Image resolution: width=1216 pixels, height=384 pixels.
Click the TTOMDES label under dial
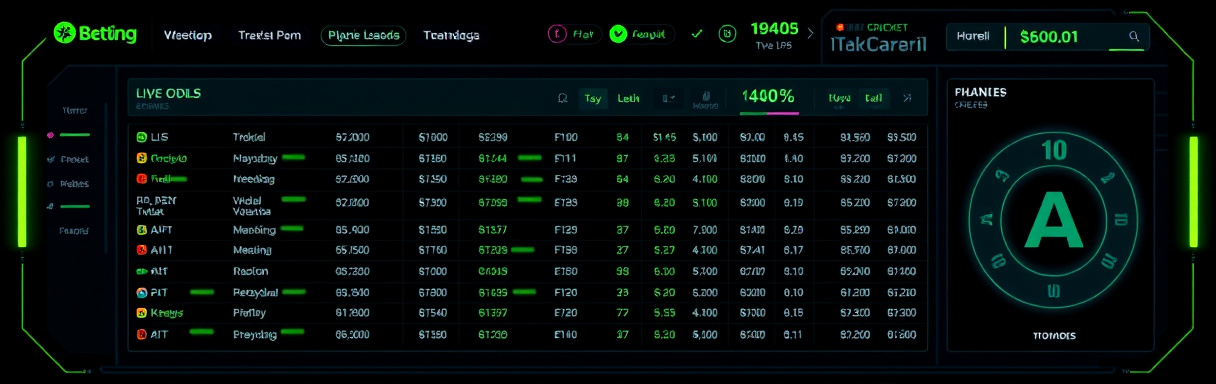point(1054,336)
